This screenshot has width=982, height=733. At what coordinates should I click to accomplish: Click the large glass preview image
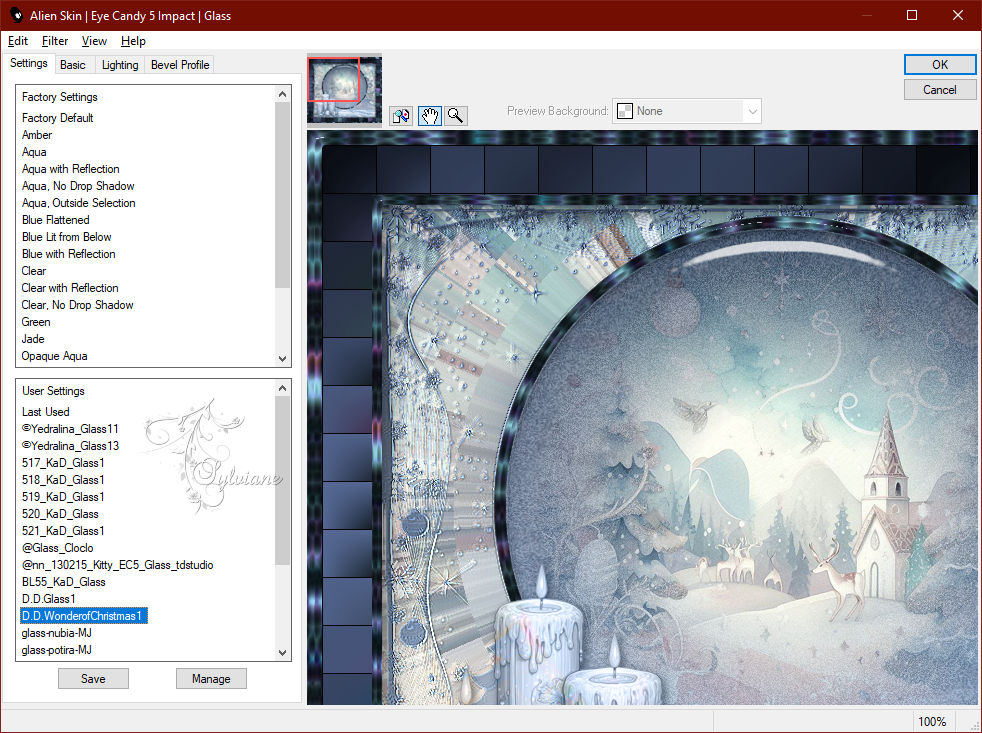tap(642, 417)
